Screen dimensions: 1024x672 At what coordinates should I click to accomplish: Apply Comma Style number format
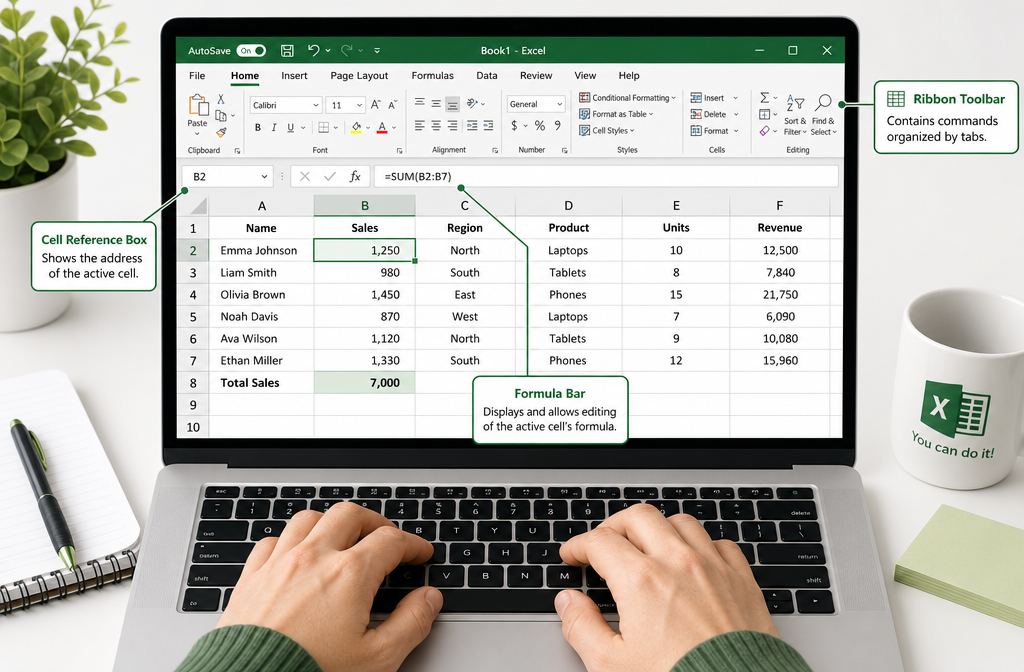coord(558,125)
